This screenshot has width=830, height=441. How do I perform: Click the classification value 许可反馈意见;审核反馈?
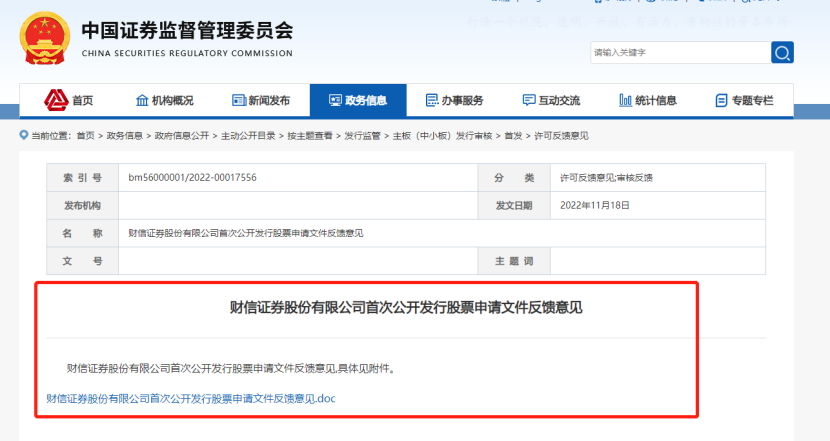coord(606,178)
